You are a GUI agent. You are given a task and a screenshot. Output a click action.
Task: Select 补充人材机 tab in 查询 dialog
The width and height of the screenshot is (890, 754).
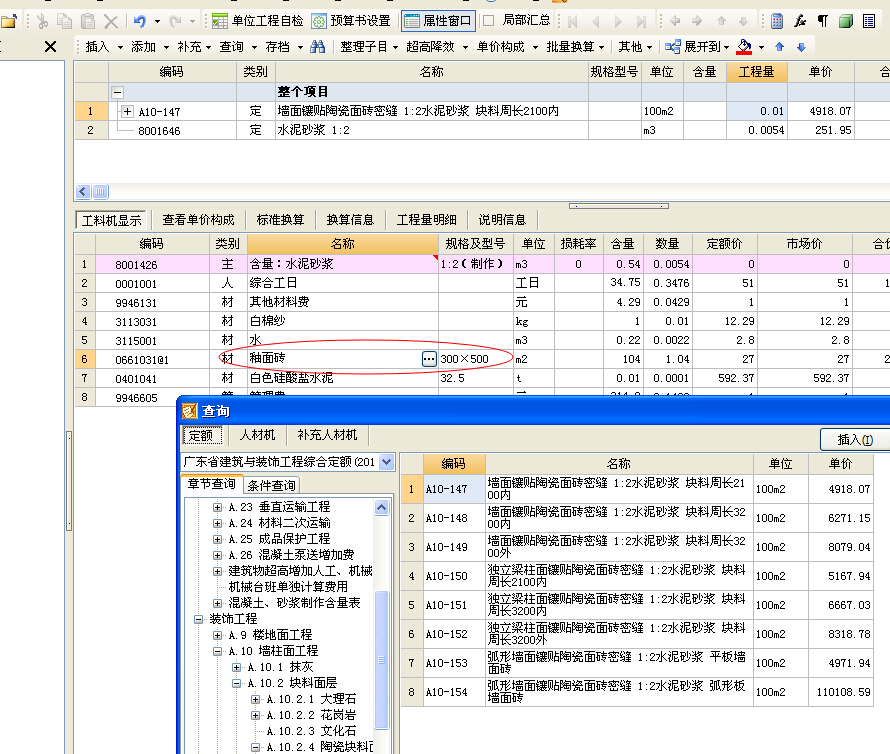point(328,435)
